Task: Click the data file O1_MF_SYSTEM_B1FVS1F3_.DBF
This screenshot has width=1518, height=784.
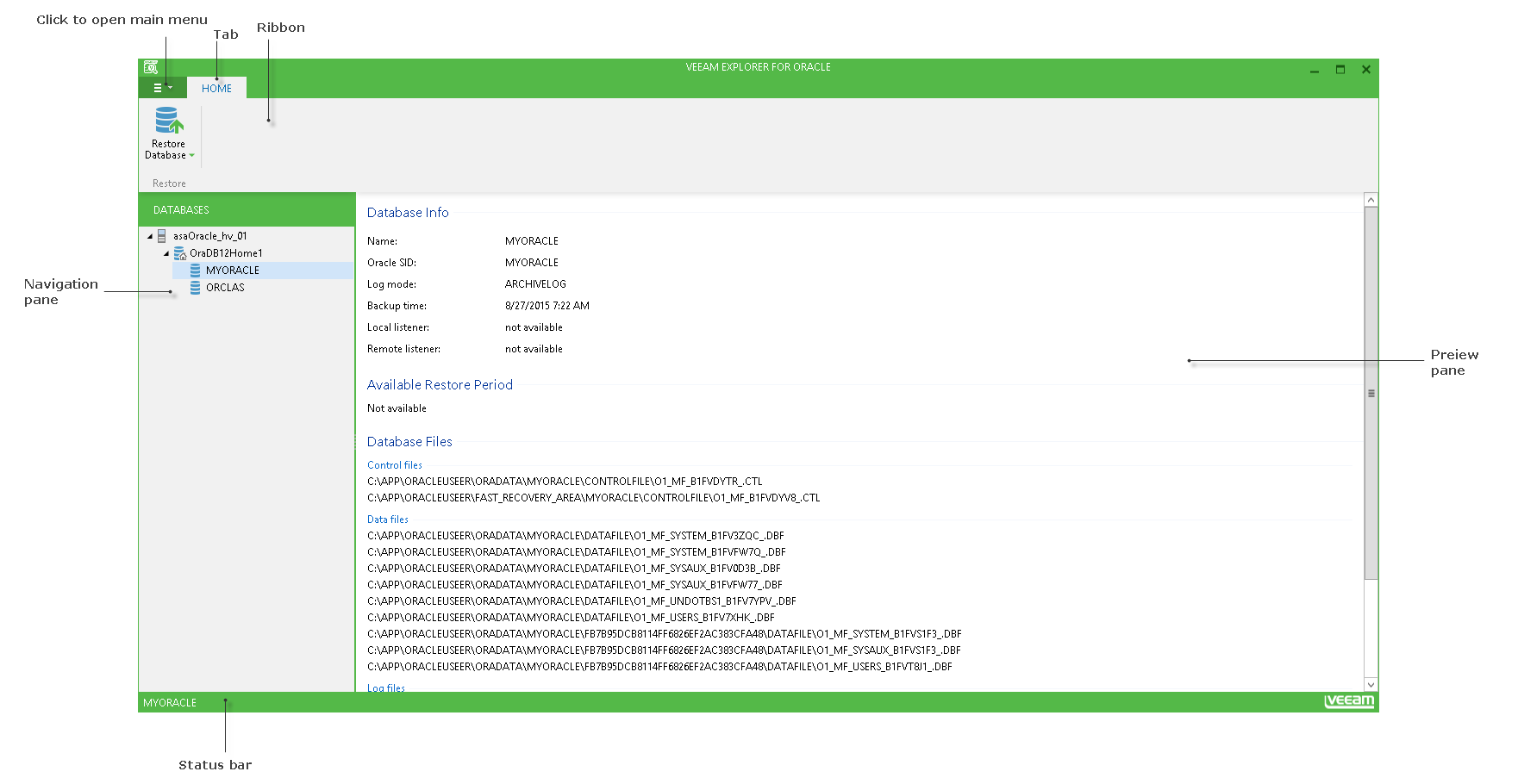Action: [x=665, y=634]
